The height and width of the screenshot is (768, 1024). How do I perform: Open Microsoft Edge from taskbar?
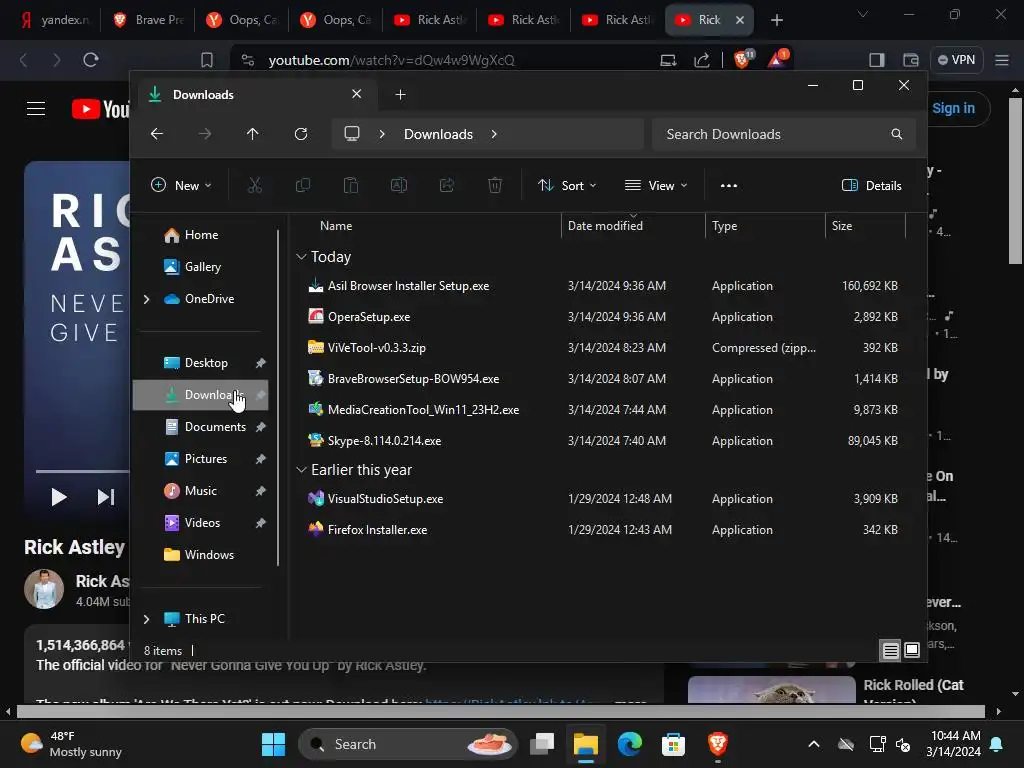(630, 744)
